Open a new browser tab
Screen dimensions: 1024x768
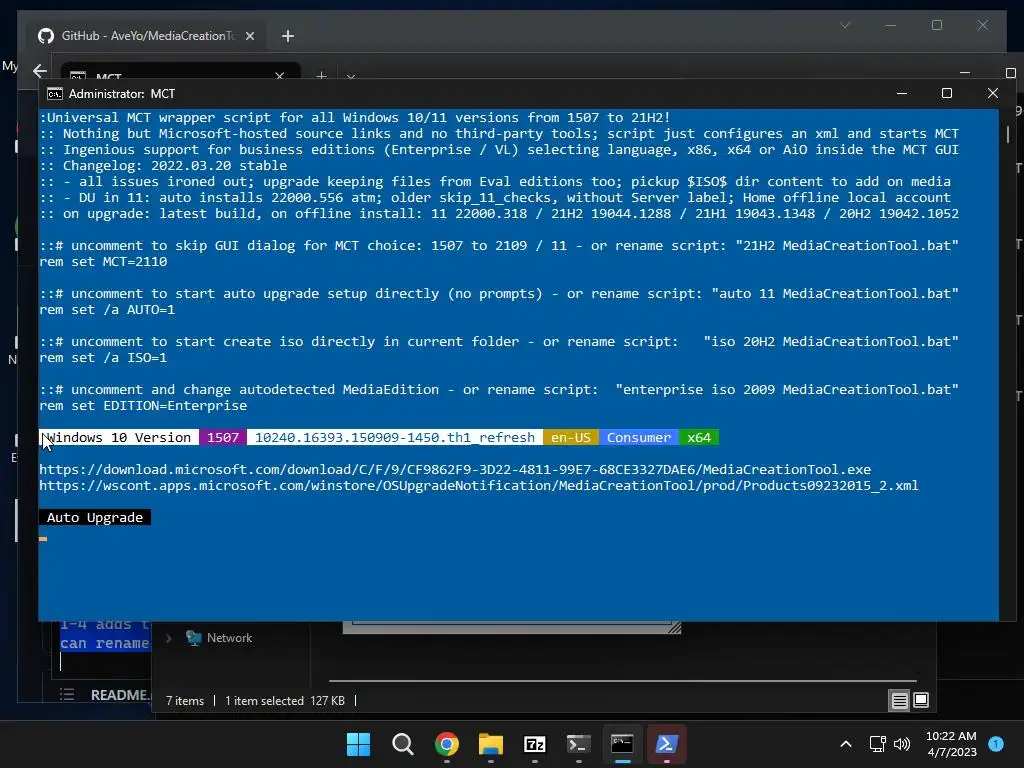click(x=288, y=36)
